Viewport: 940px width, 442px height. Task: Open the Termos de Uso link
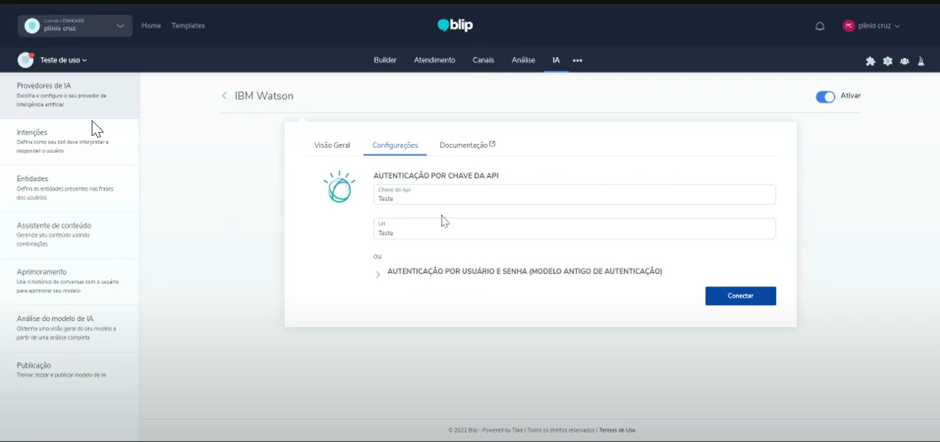pyautogui.click(x=617, y=430)
